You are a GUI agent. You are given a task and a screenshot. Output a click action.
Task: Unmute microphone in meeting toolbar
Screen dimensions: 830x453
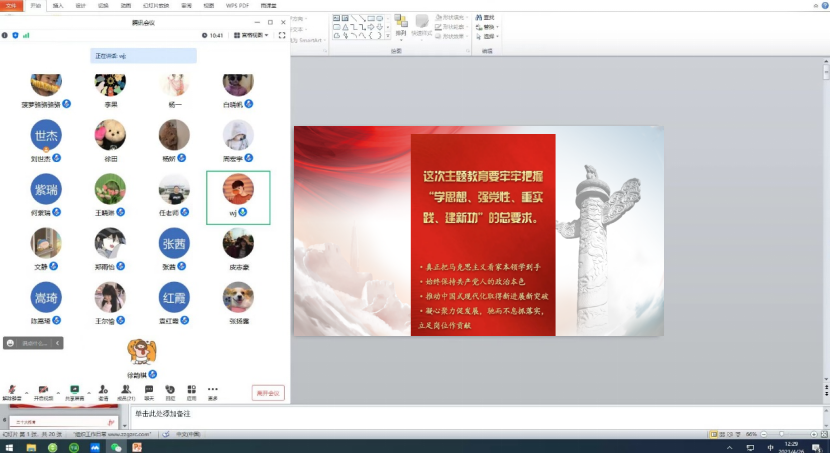tap(11, 390)
